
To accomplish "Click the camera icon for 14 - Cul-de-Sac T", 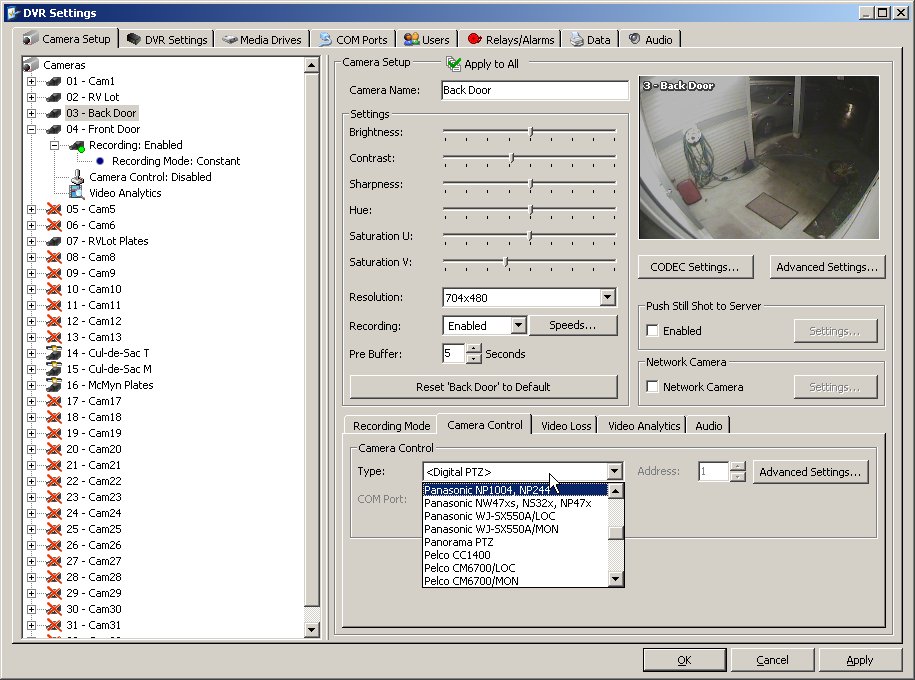I will (53, 353).
